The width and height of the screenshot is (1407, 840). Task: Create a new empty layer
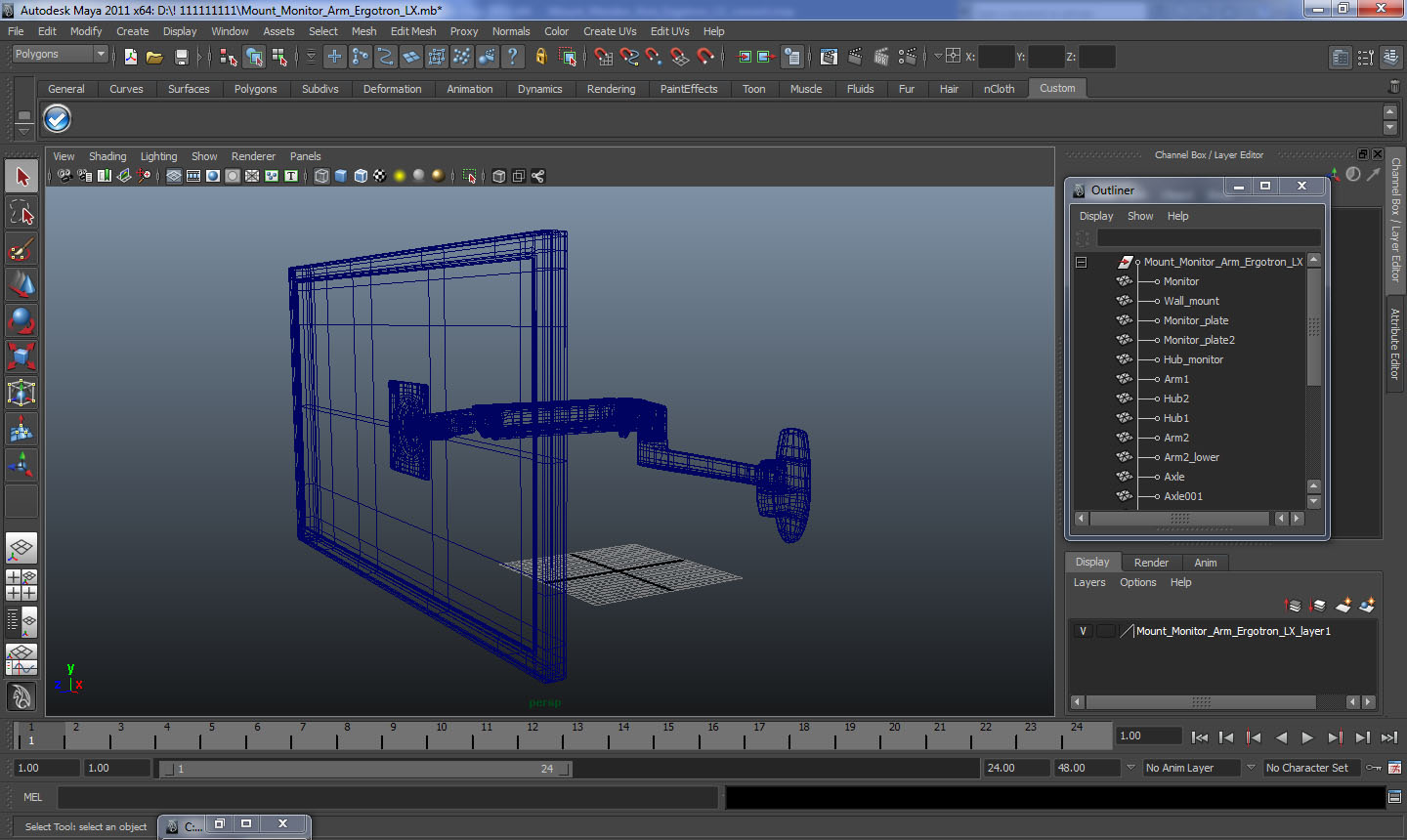pyautogui.click(x=1343, y=606)
